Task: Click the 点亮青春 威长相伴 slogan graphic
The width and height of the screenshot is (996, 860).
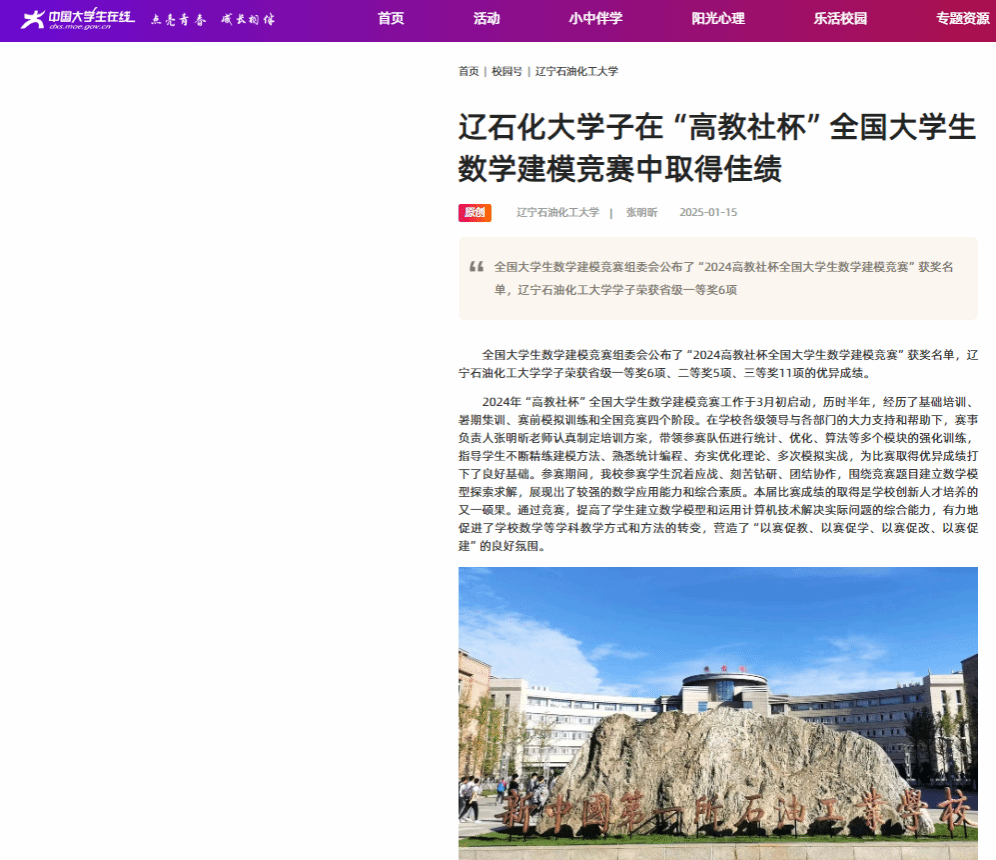Action: click(x=212, y=19)
